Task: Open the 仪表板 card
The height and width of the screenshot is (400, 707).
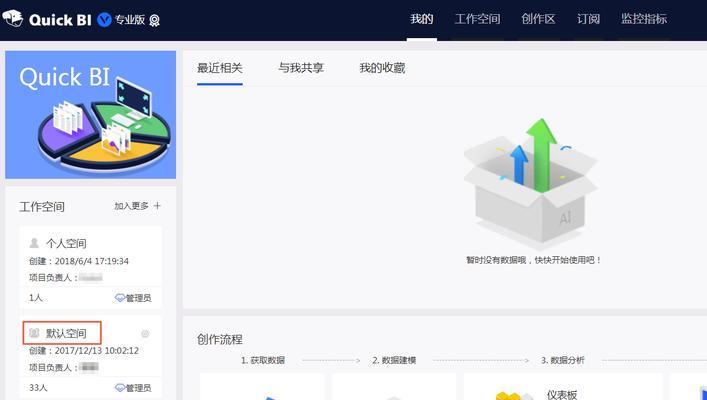Action: pyautogui.click(x=563, y=387)
